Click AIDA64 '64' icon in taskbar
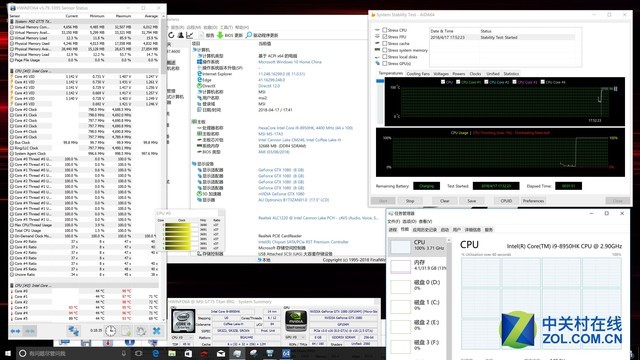Viewport: 640px width, 360px height. (287, 353)
